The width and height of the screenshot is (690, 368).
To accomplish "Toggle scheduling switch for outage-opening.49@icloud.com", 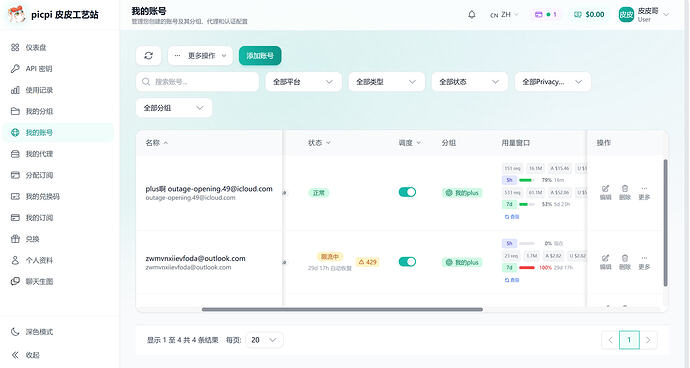I will coord(407,192).
